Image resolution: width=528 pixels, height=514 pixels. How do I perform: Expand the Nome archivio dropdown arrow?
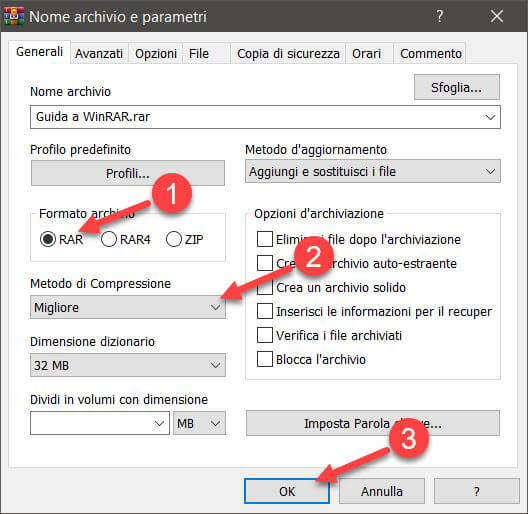point(490,117)
